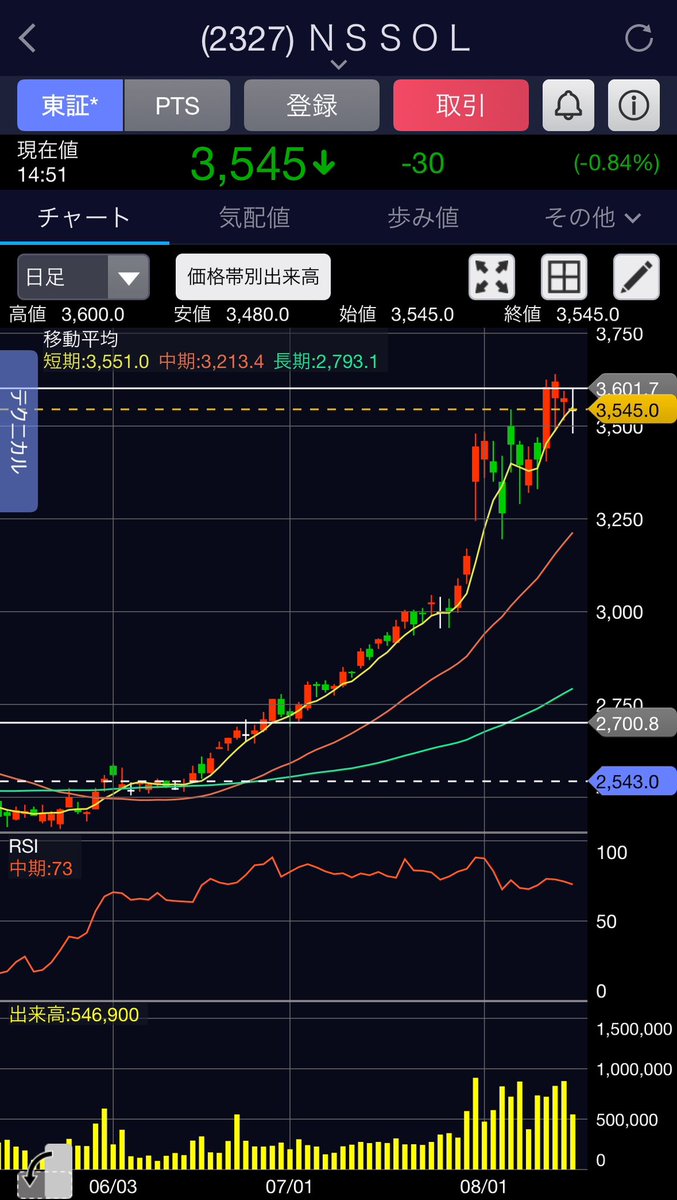This screenshot has width=677, height=1200.
Task: Open the alert bell icon
Action: pos(568,105)
